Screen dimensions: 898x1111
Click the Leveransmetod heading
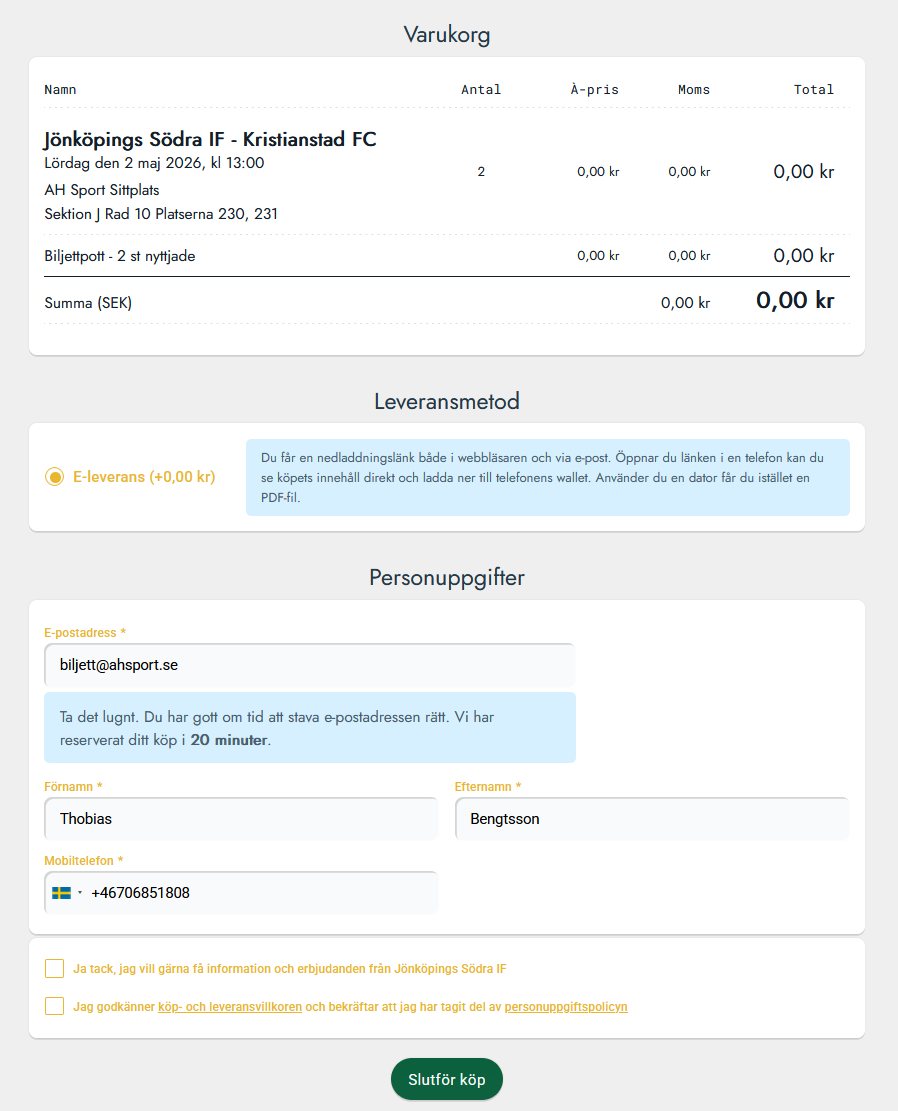[447, 402]
